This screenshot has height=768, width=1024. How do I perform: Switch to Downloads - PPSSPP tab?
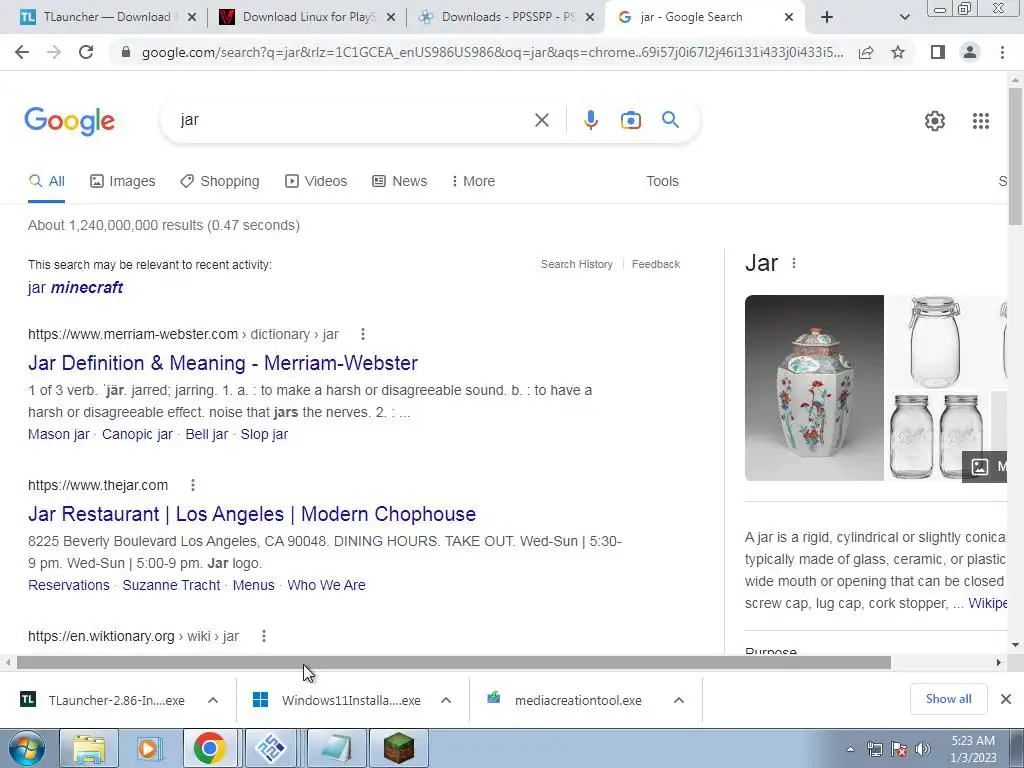pos(508,18)
